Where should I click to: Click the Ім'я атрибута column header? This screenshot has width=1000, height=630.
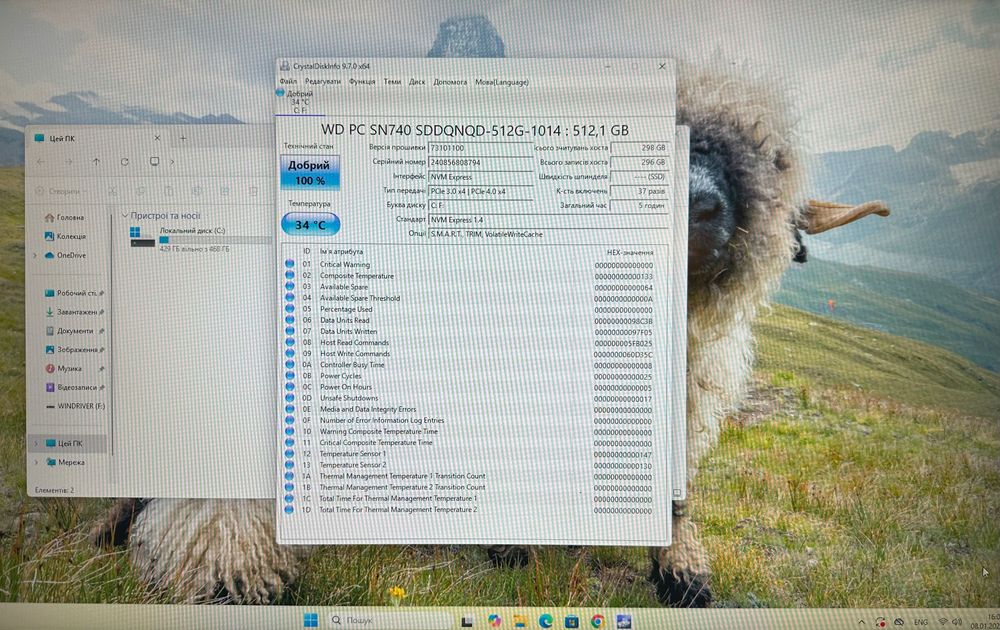coord(341,251)
